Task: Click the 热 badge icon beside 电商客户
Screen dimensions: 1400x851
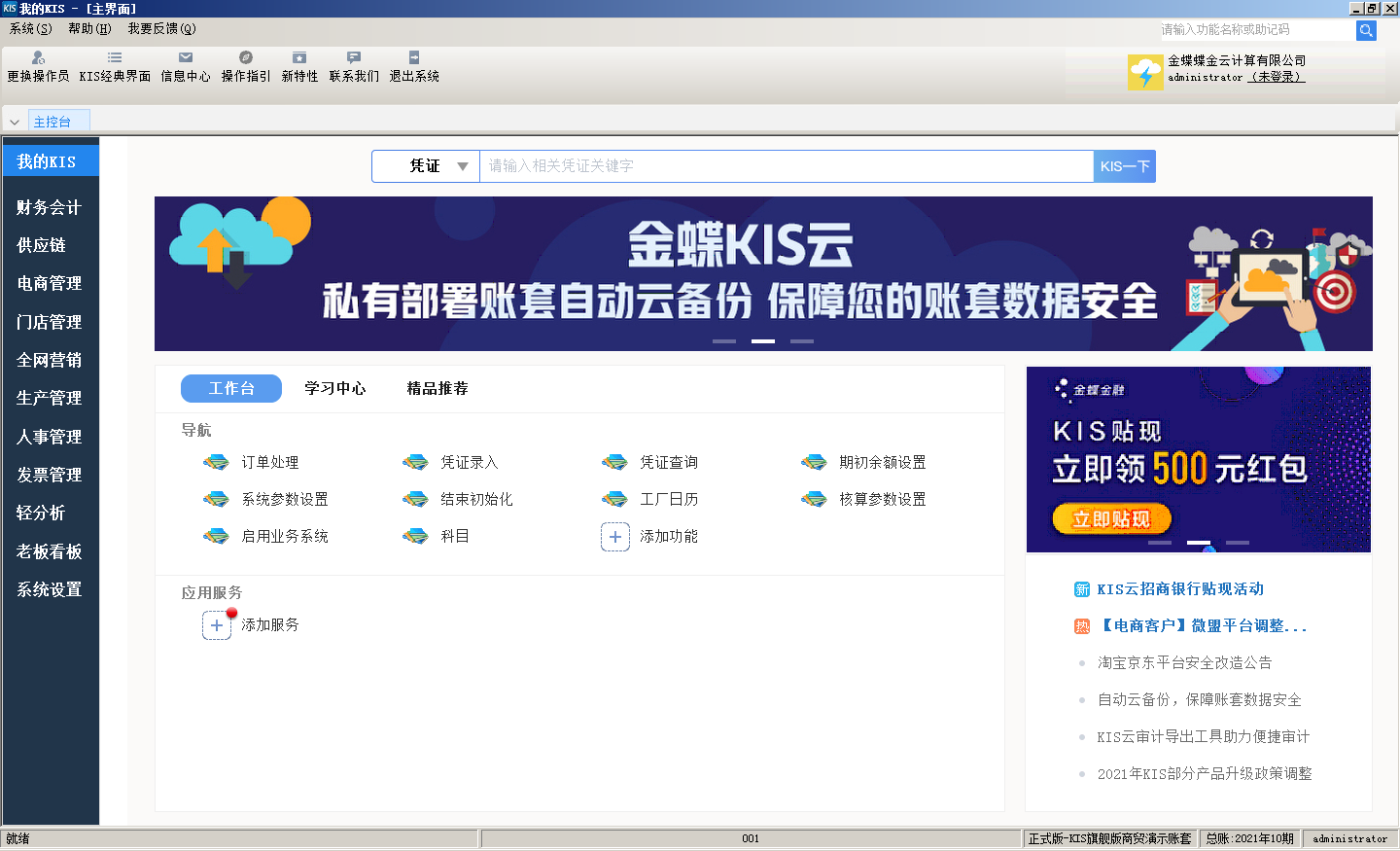Action: point(1082,626)
